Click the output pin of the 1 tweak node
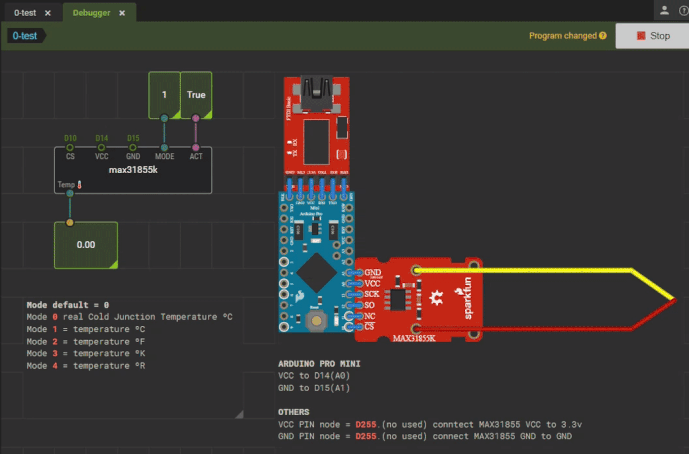The height and width of the screenshot is (454, 689). pyautogui.click(x=164, y=118)
